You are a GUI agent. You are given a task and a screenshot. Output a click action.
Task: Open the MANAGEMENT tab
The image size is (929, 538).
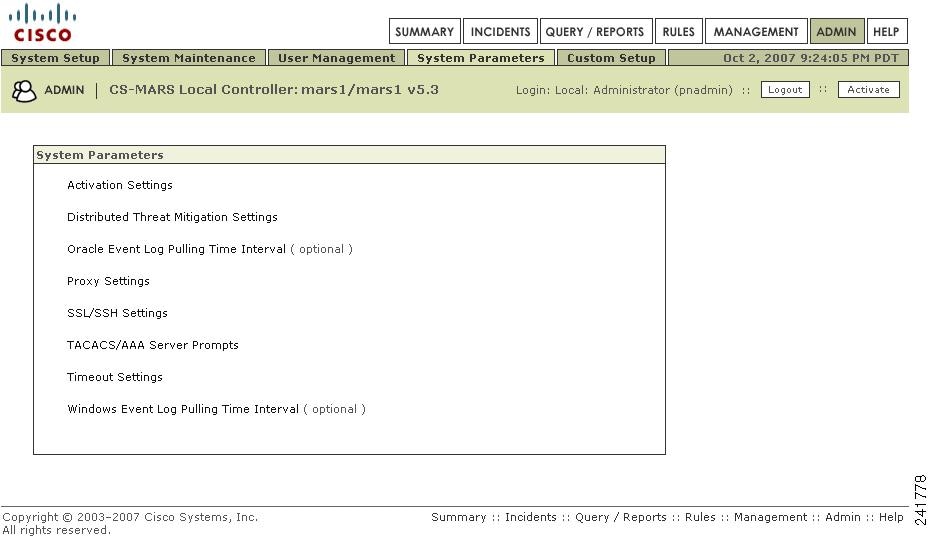pyautogui.click(x=756, y=31)
